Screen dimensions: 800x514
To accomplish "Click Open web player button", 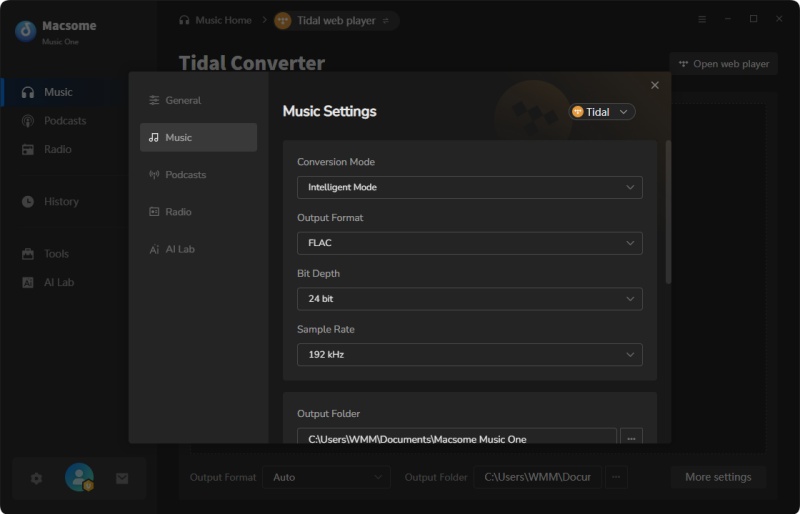I will (723, 64).
